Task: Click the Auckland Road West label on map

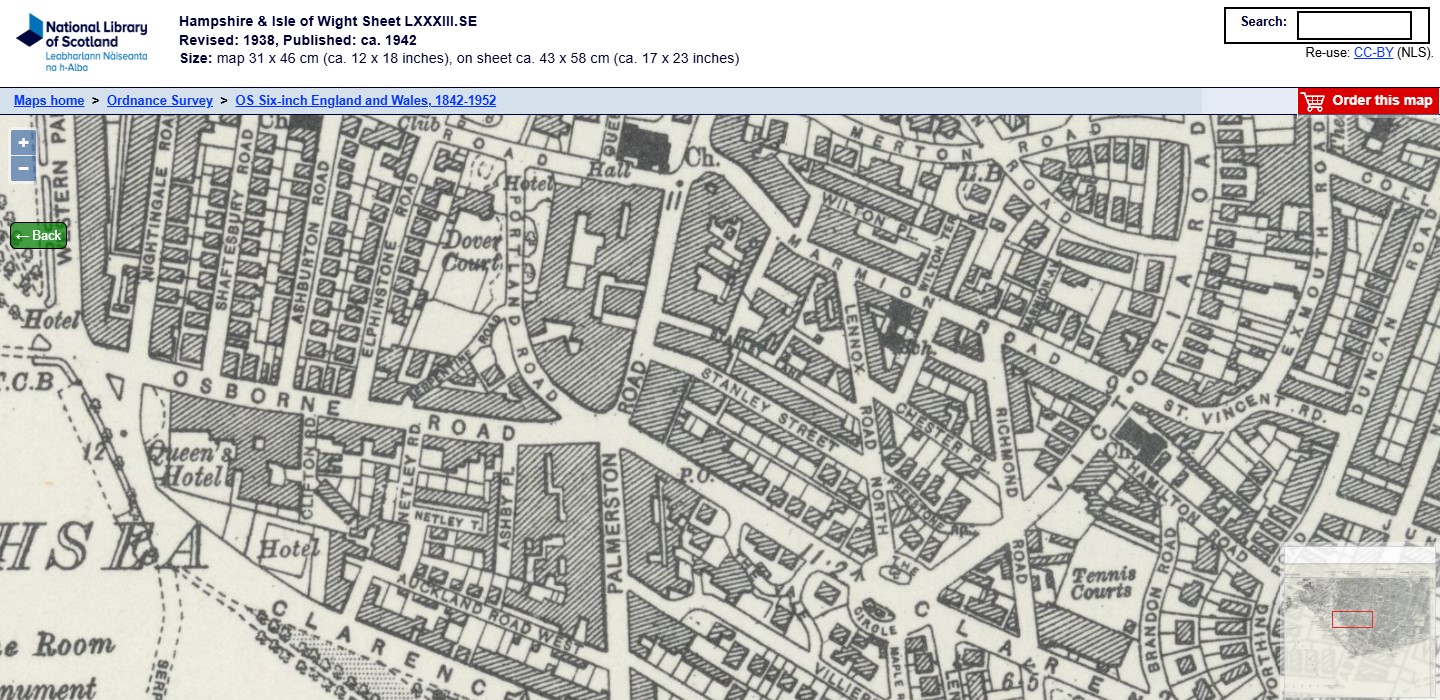Action: click(487, 616)
